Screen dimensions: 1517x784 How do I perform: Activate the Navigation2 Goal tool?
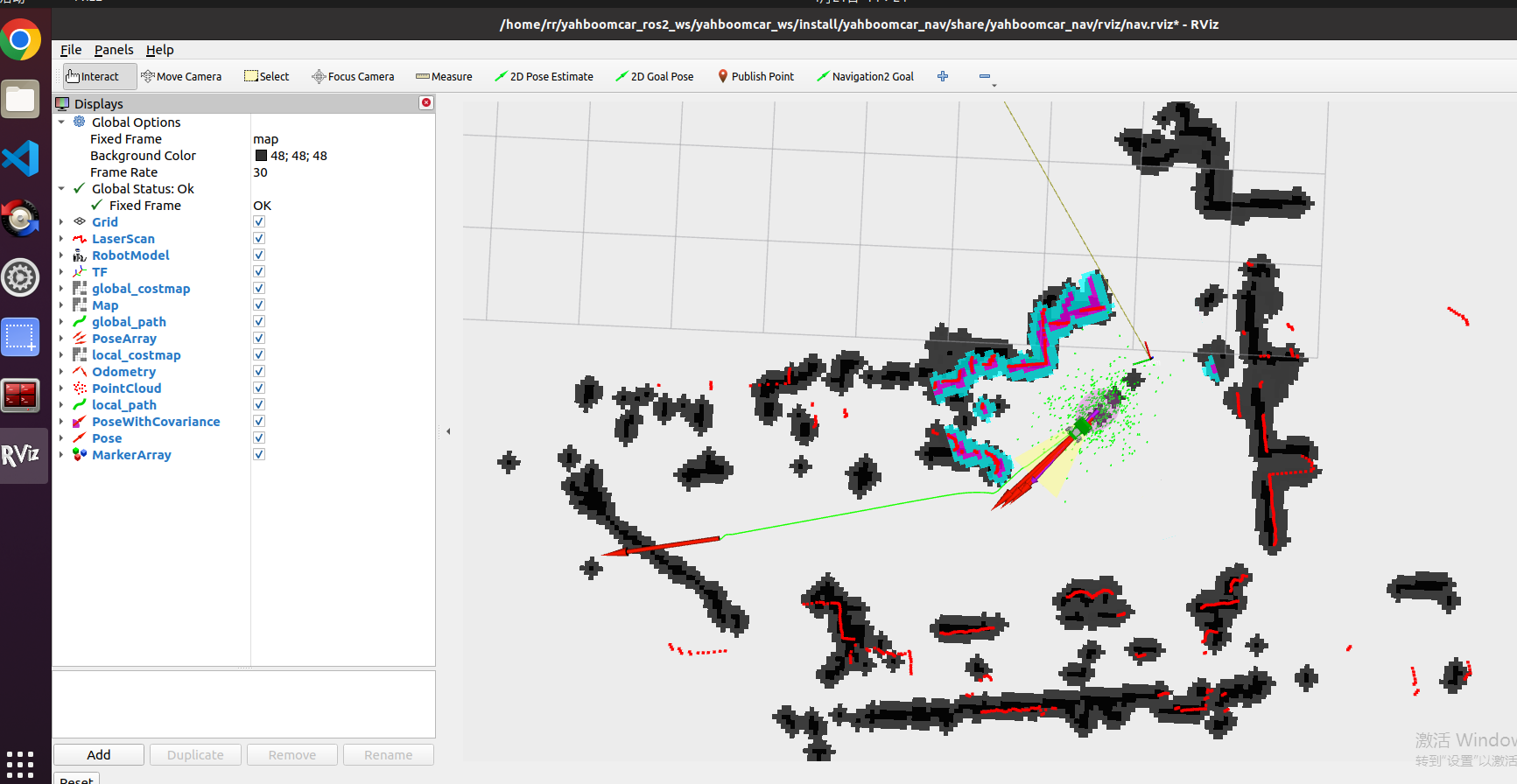pos(865,77)
